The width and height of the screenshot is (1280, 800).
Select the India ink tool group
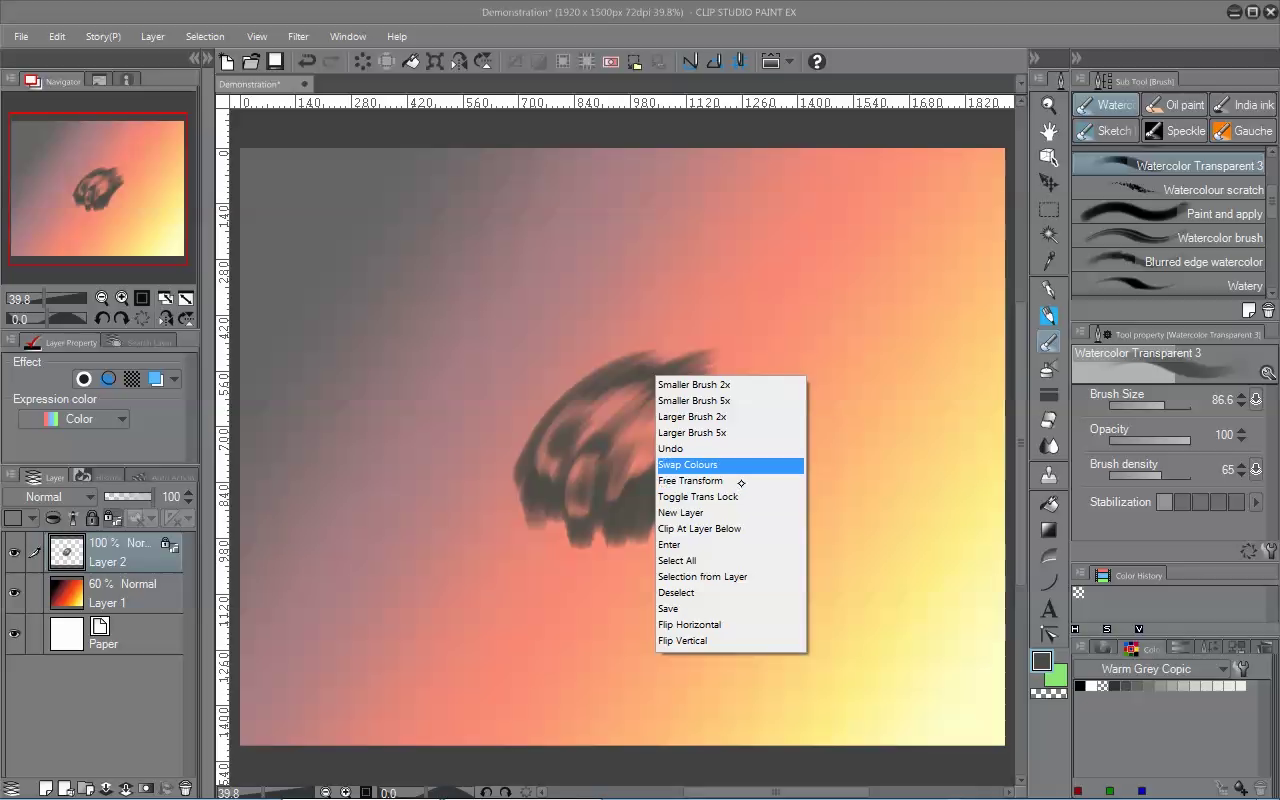(1243, 104)
